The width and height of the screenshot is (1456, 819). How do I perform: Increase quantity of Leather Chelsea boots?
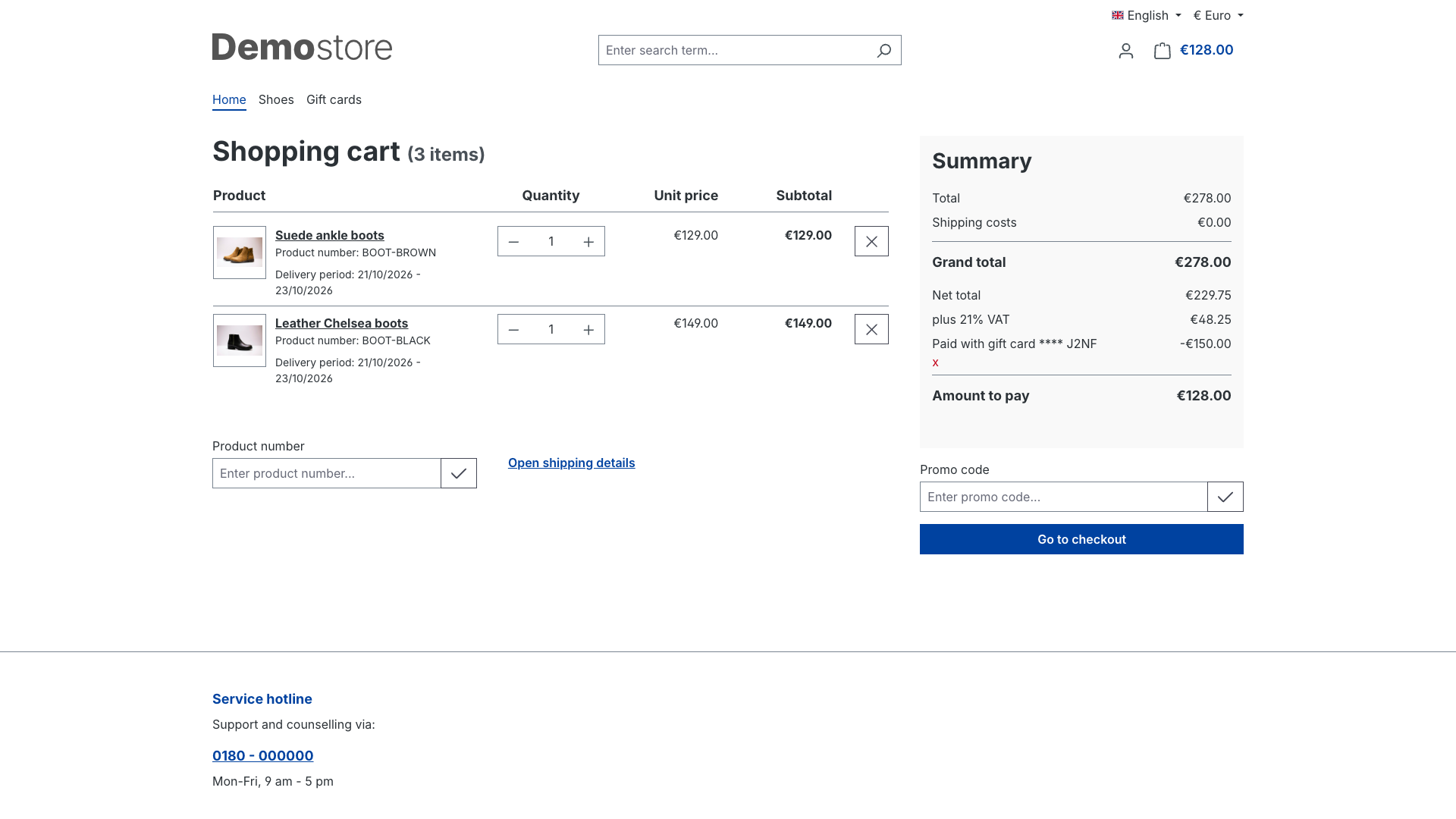tap(588, 329)
